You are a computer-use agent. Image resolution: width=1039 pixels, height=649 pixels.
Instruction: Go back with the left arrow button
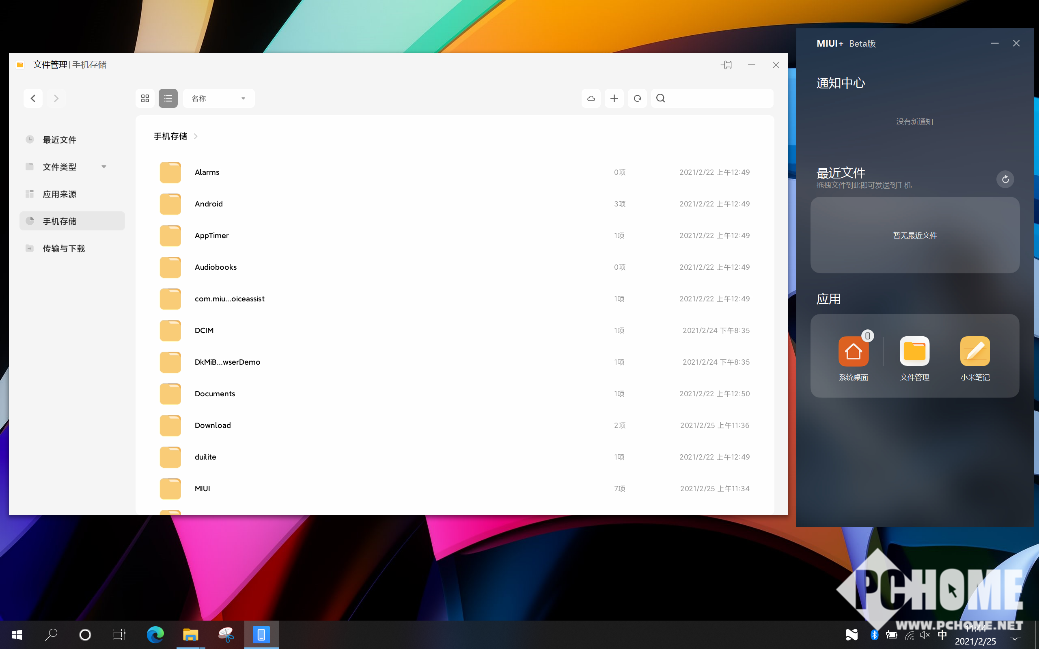(33, 98)
